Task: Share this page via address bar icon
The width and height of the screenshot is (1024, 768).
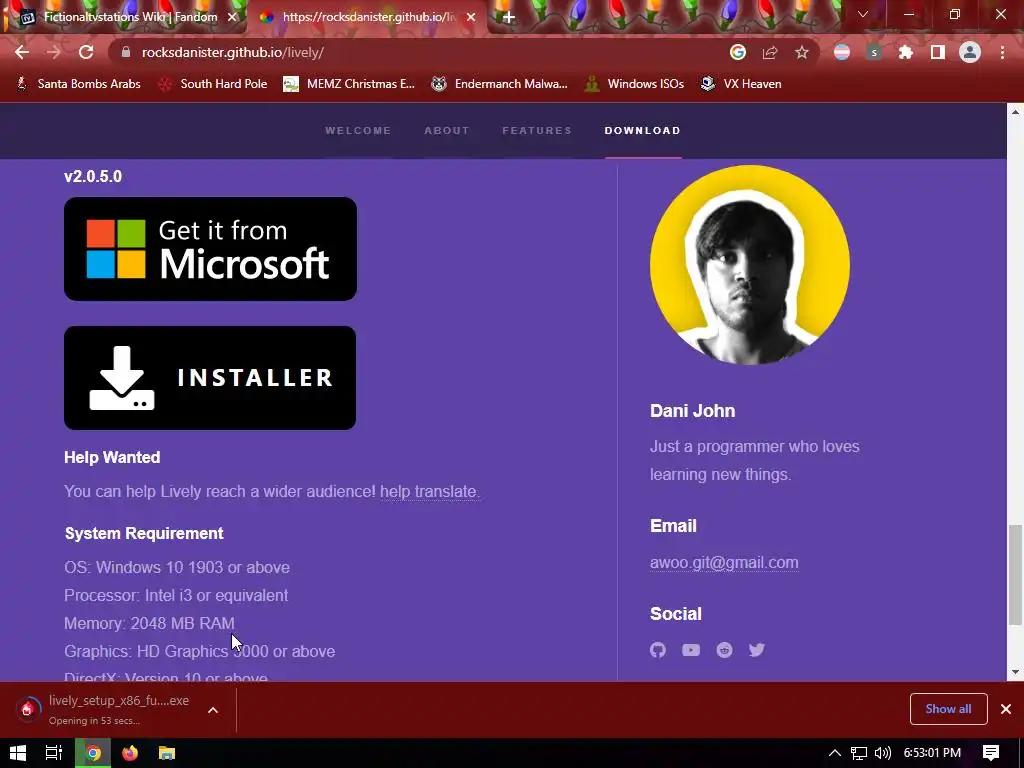Action: (770, 52)
